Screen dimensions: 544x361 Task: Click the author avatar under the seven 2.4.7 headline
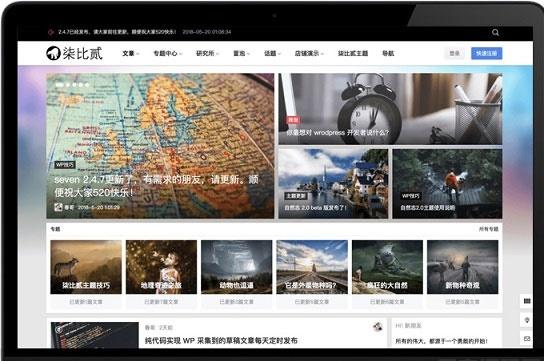58,207
